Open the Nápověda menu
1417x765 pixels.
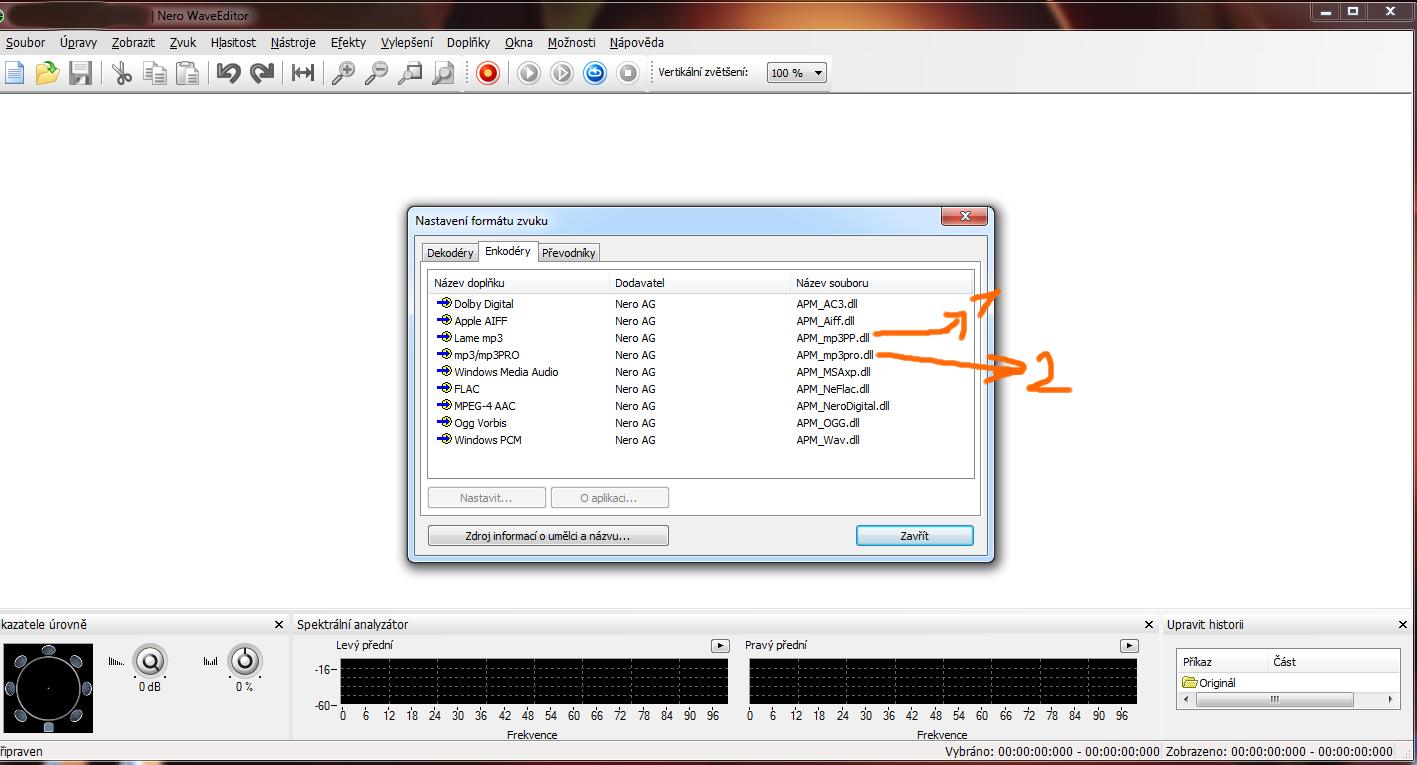click(x=637, y=43)
